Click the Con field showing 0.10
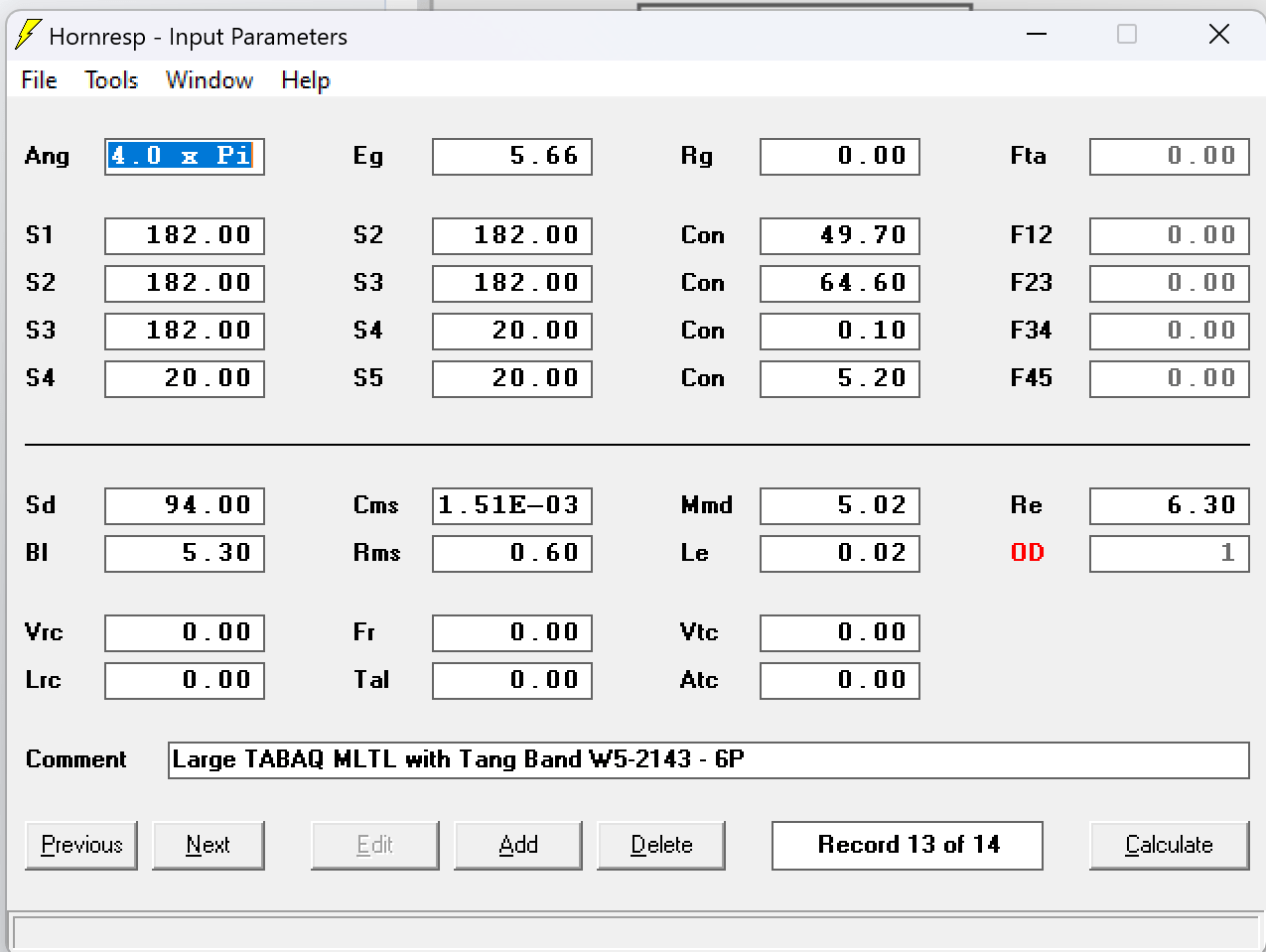1266x952 pixels. 840,331
